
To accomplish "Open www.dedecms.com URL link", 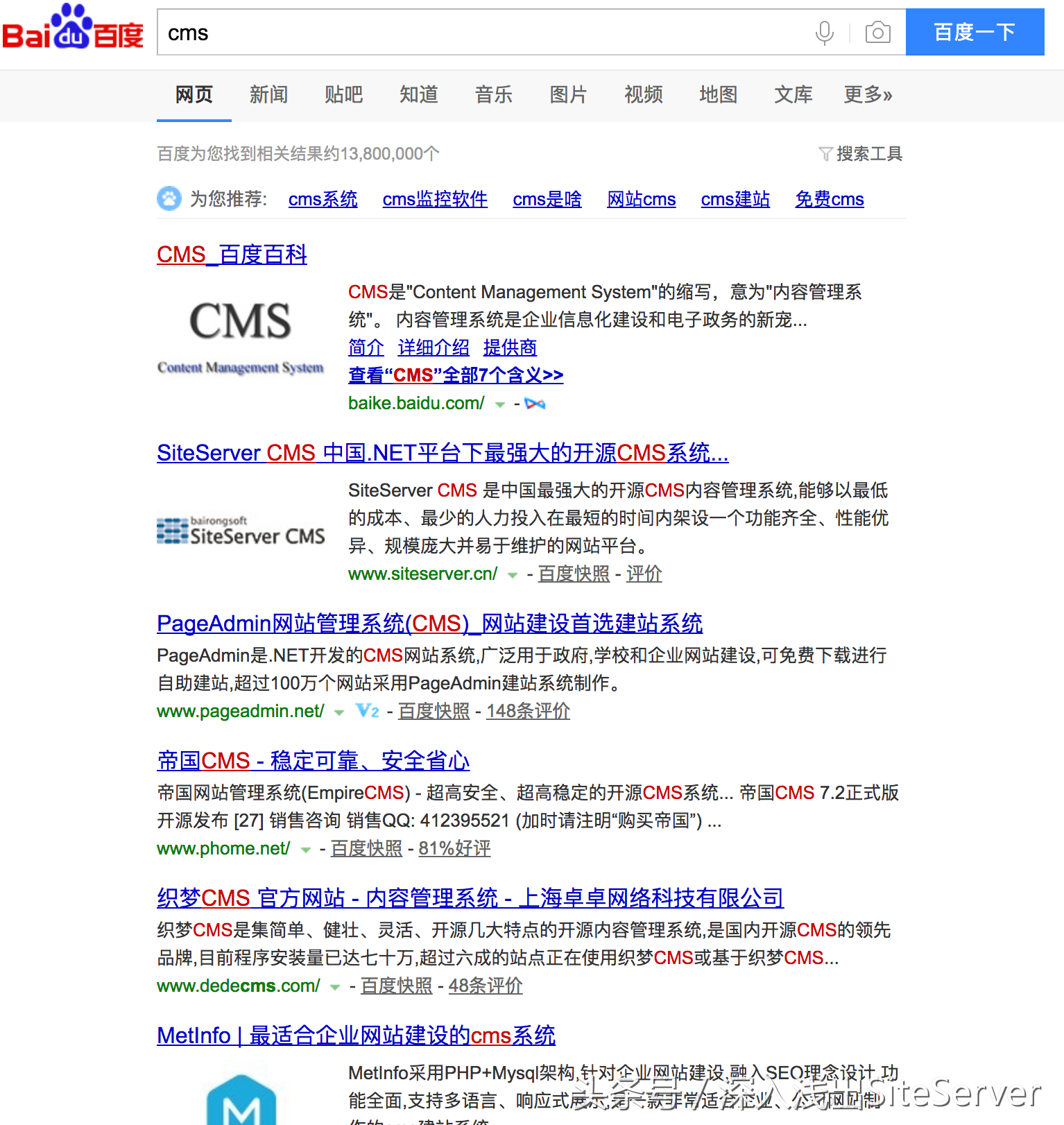I will 239,986.
